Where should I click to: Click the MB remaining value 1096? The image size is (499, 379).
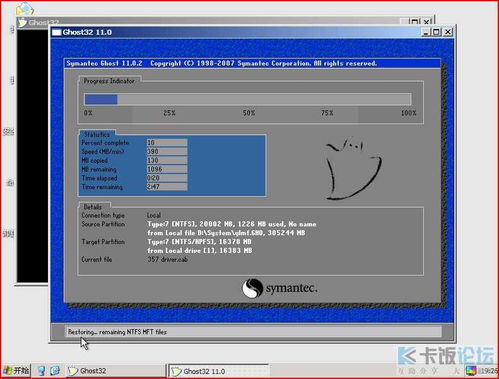155,169
